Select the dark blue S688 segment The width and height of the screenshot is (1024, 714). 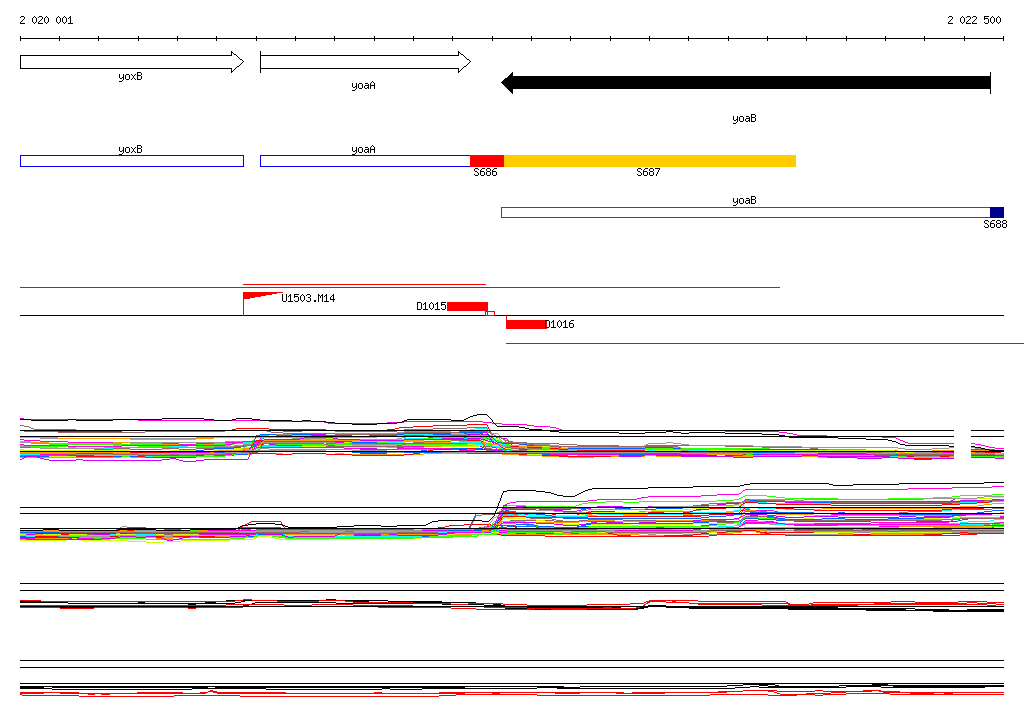click(x=997, y=212)
